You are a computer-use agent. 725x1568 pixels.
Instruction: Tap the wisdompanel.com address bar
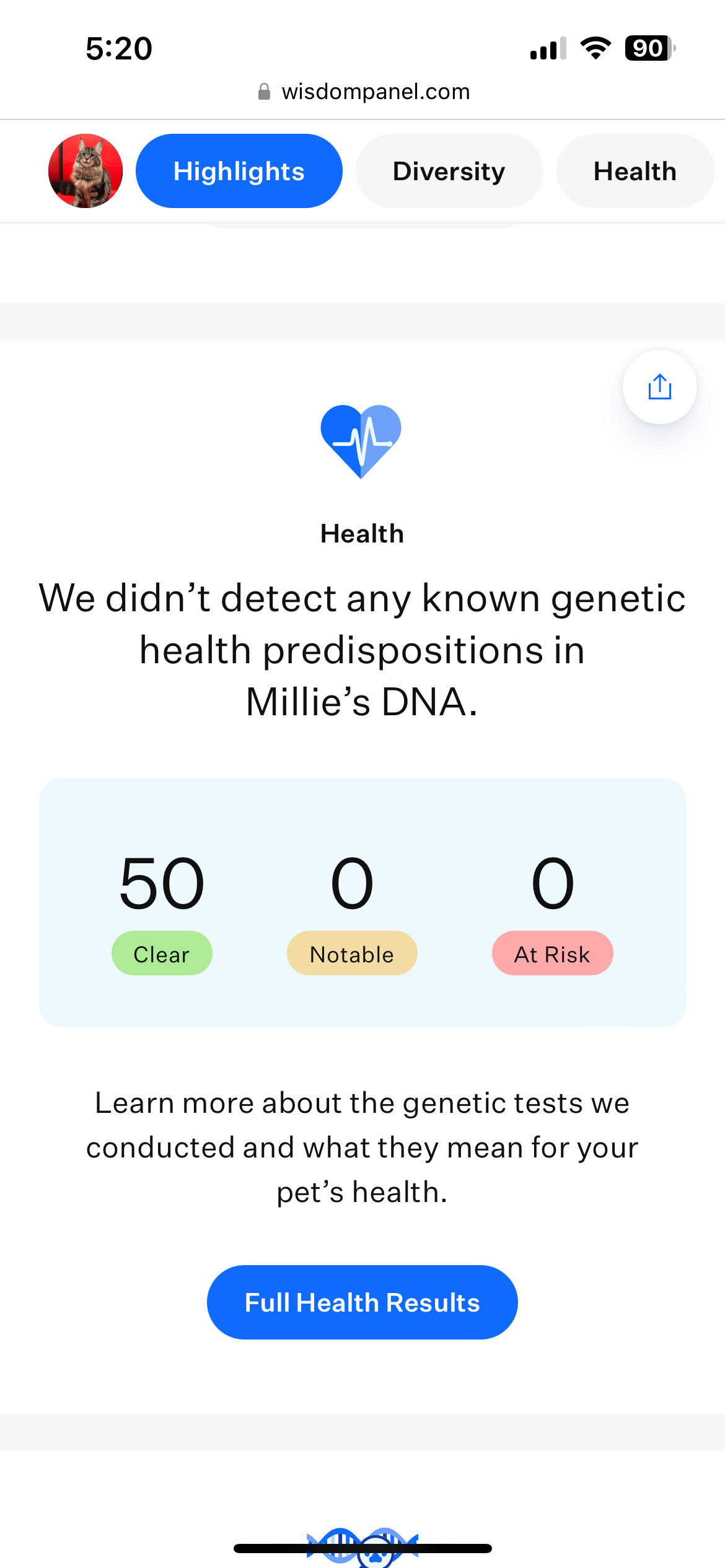(375, 92)
